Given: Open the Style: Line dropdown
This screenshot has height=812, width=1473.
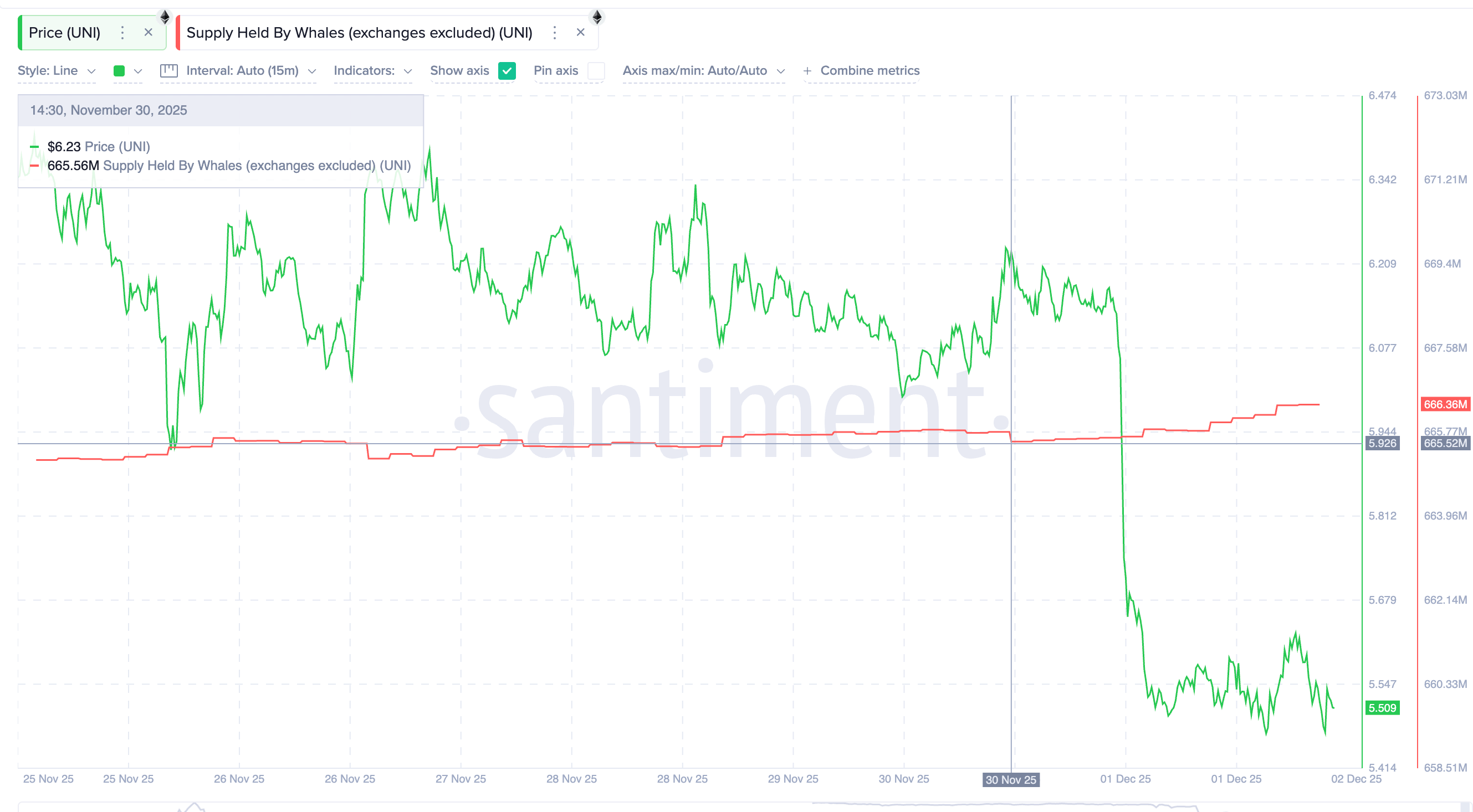Looking at the screenshot, I should coord(57,70).
